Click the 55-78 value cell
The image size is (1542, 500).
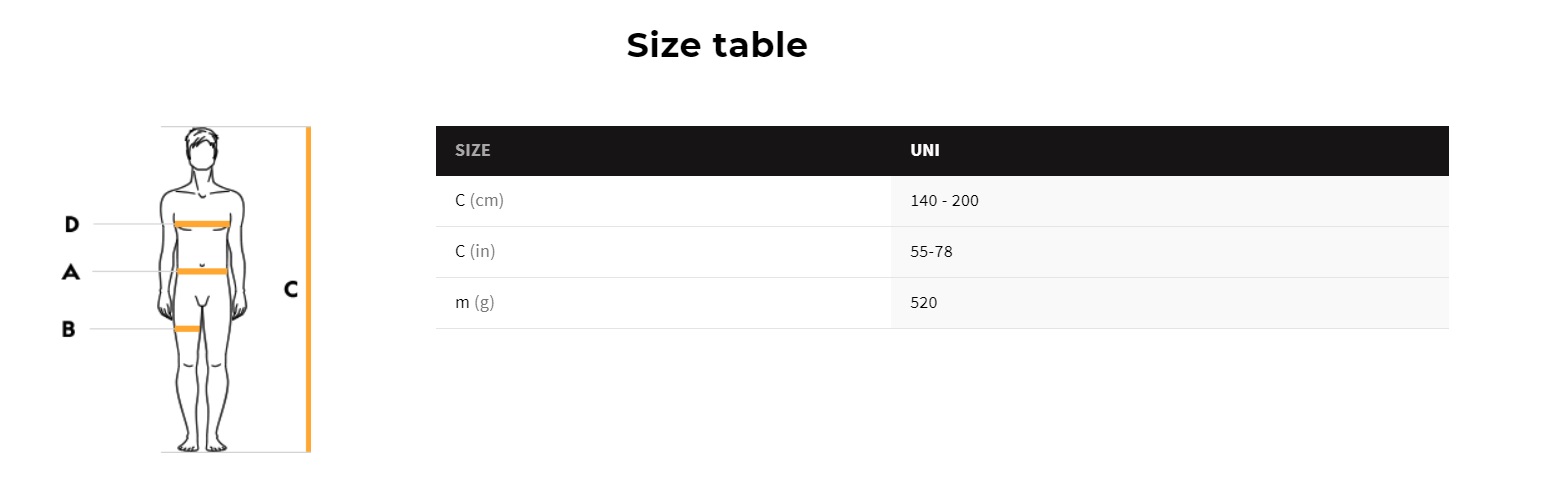coord(931,251)
